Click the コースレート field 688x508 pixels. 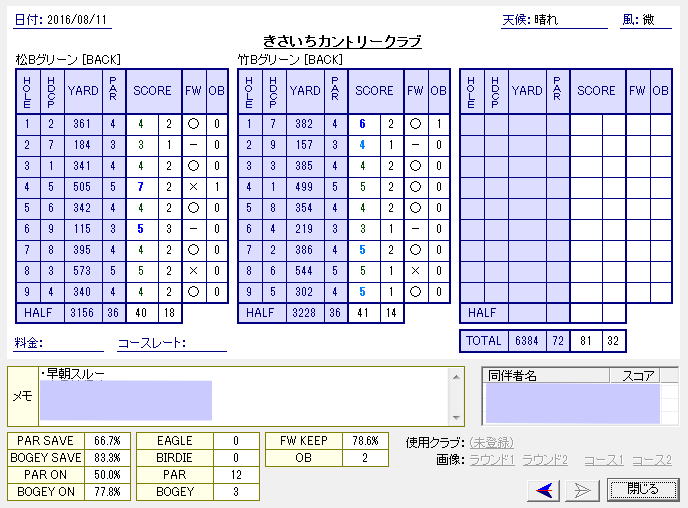(172, 343)
